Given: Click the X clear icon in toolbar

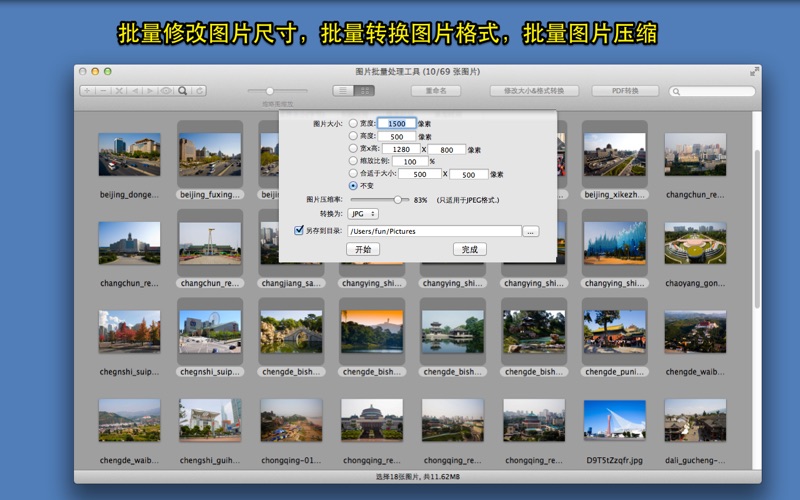Looking at the screenshot, I should coord(119,91).
